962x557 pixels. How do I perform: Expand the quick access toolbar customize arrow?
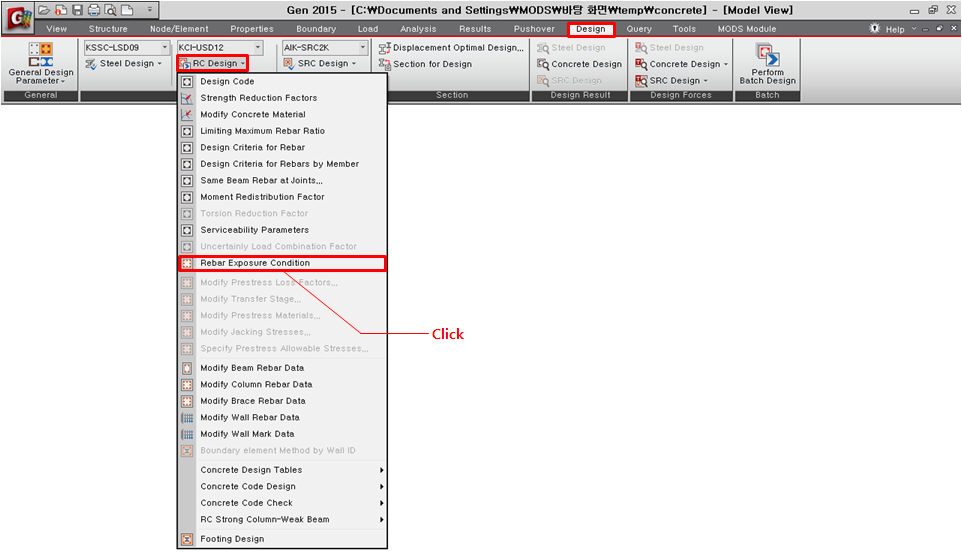[150, 10]
